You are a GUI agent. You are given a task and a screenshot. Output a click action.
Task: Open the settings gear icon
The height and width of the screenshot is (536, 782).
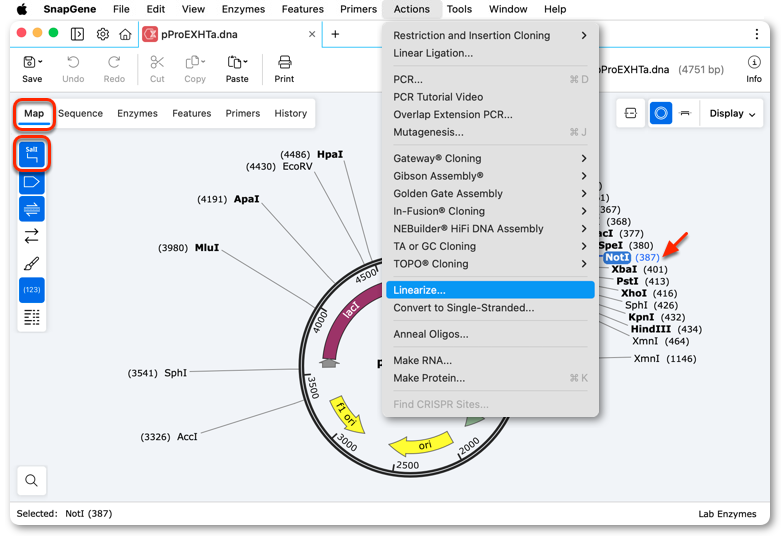click(x=103, y=34)
